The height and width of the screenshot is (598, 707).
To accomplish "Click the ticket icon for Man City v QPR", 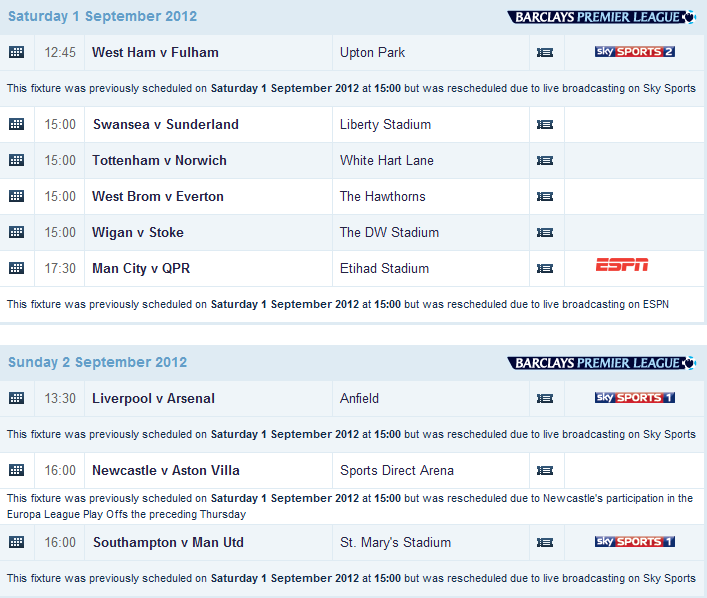I will point(545,268).
